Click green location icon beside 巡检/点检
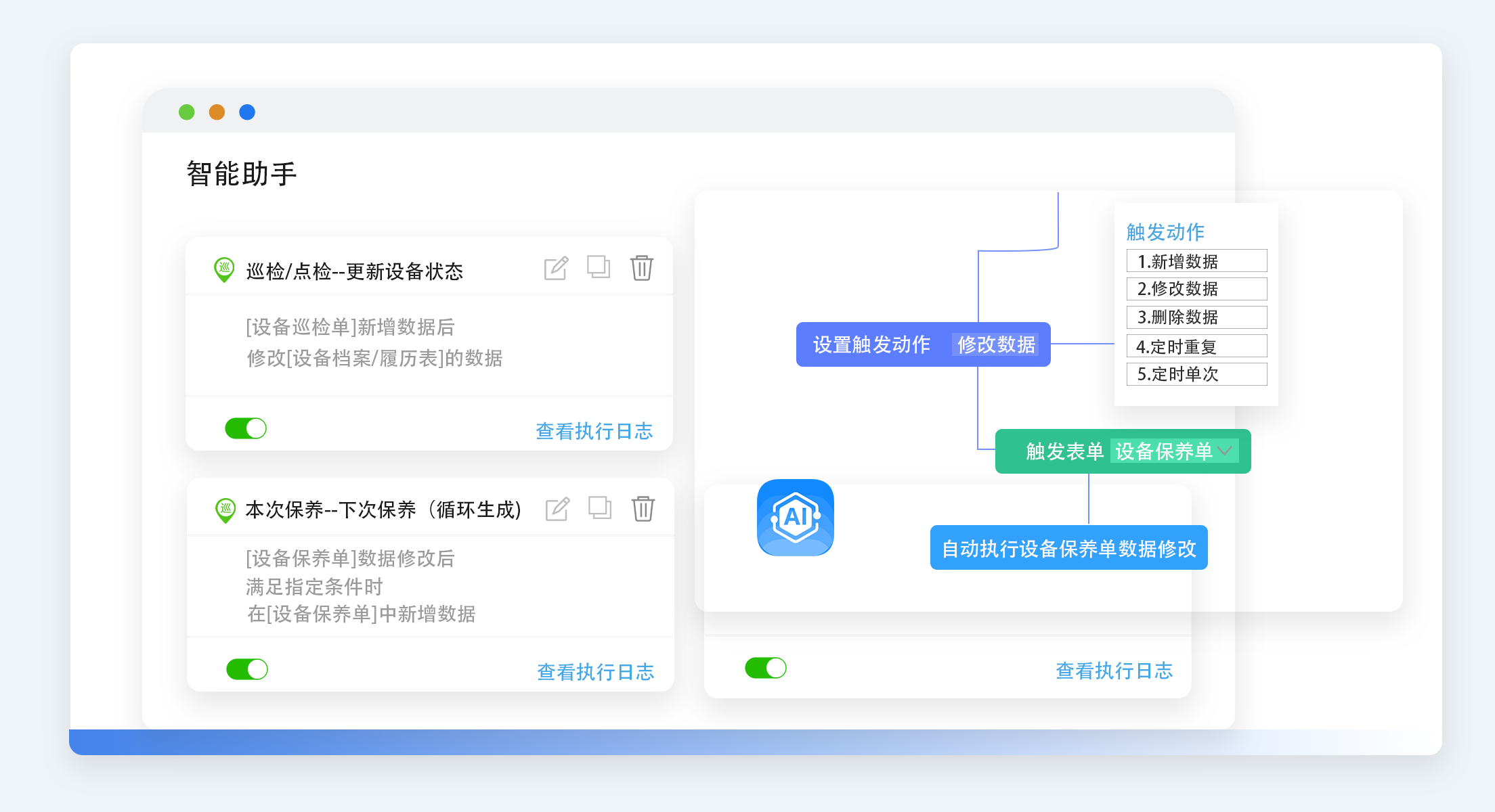The height and width of the screenshot is (812, 1495). coord(224,269)
